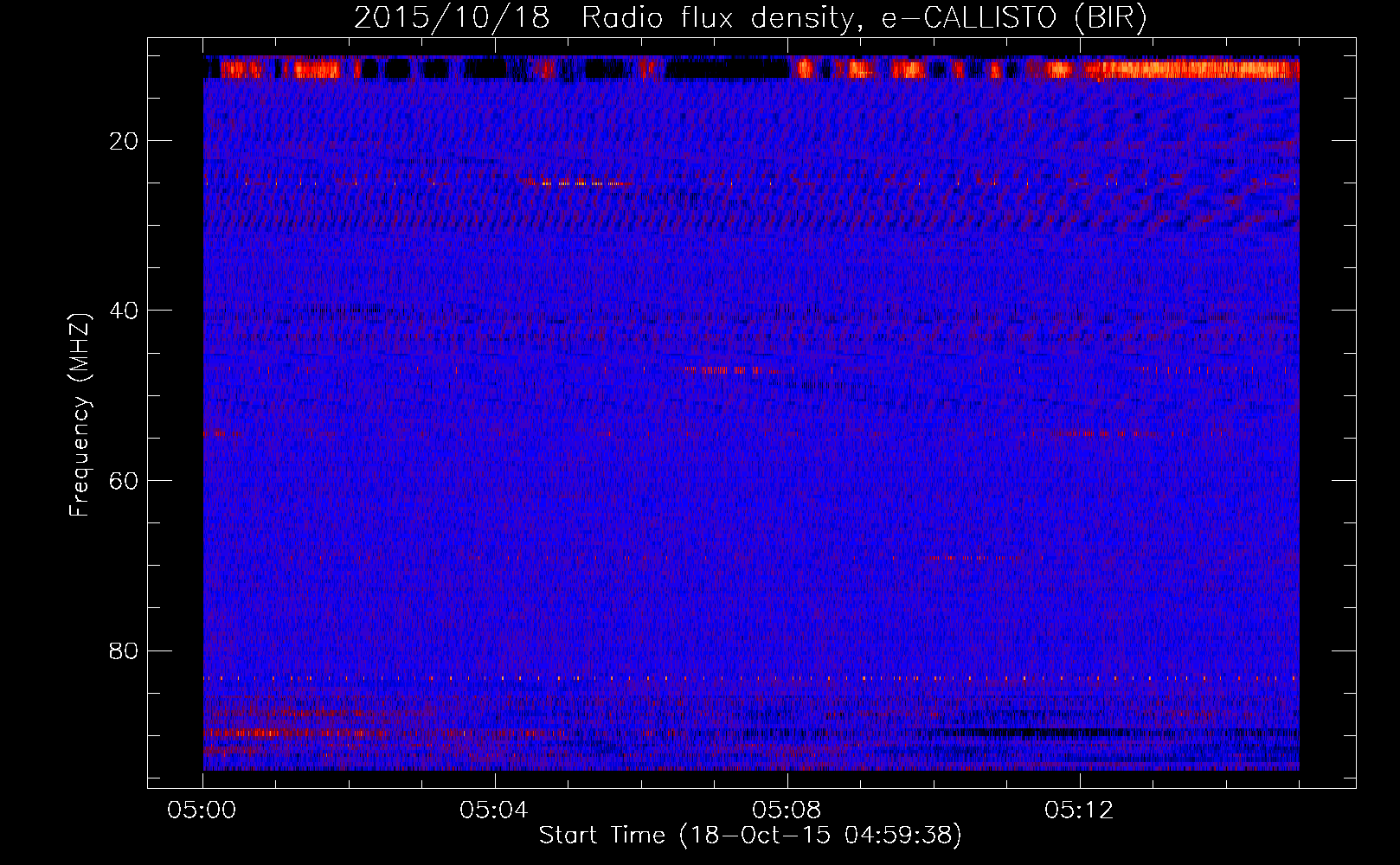The width and height of the screenshot is (1400, 865).
Task: Click the "05:08" time tick label
Action: tap(787, 811)
